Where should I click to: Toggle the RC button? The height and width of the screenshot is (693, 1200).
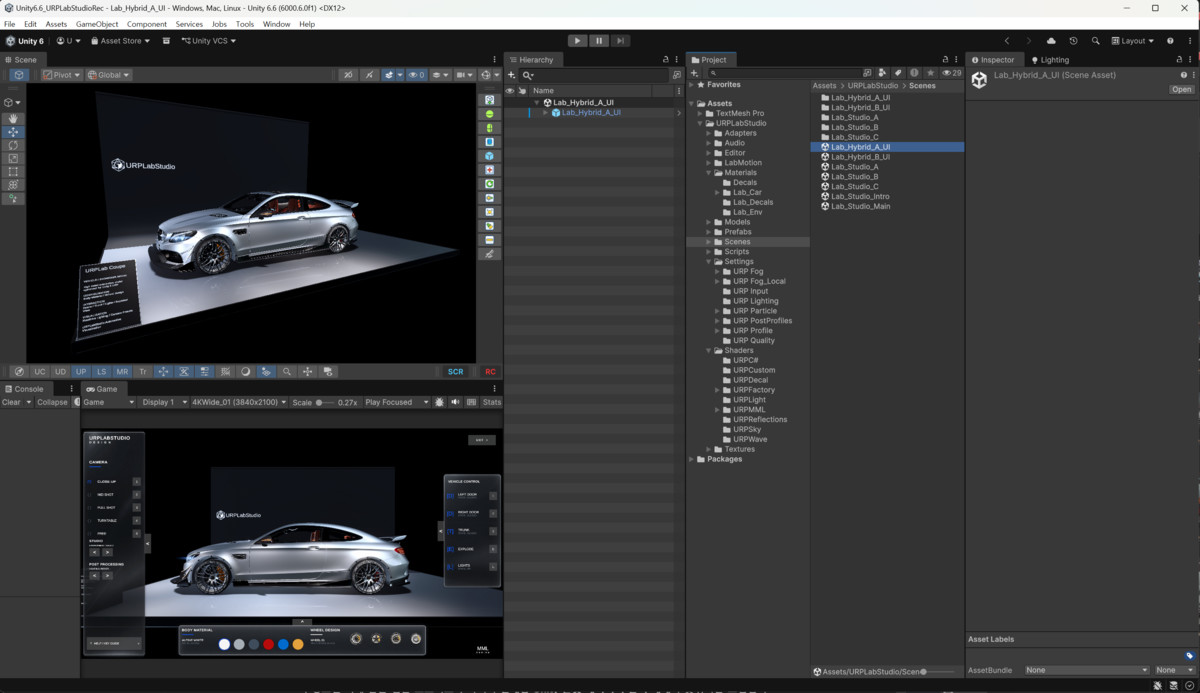(x=490, y=372)
